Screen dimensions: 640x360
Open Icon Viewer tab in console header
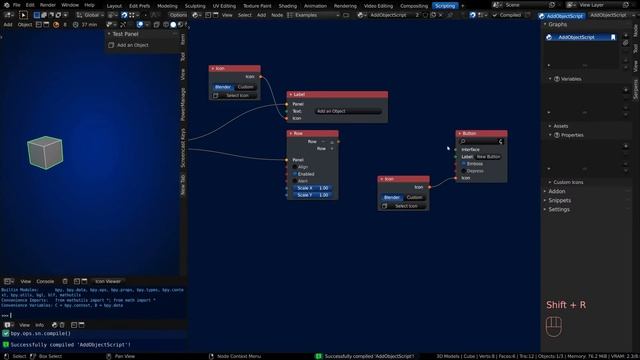click(108, 281)
